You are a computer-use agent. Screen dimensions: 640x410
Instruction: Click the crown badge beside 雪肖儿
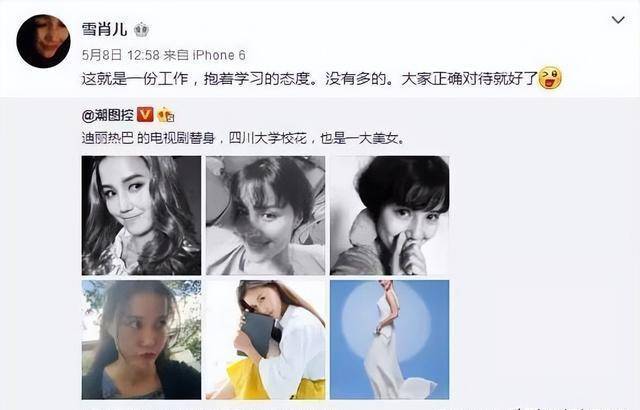click(141, 30)
